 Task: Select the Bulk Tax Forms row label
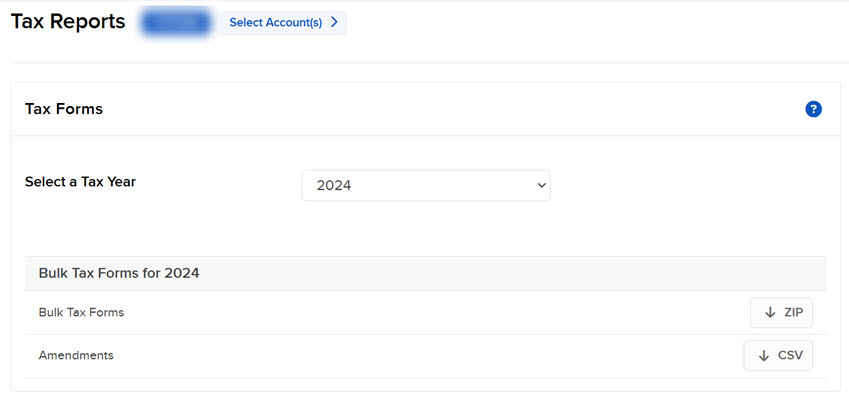(x=81, y=313)
